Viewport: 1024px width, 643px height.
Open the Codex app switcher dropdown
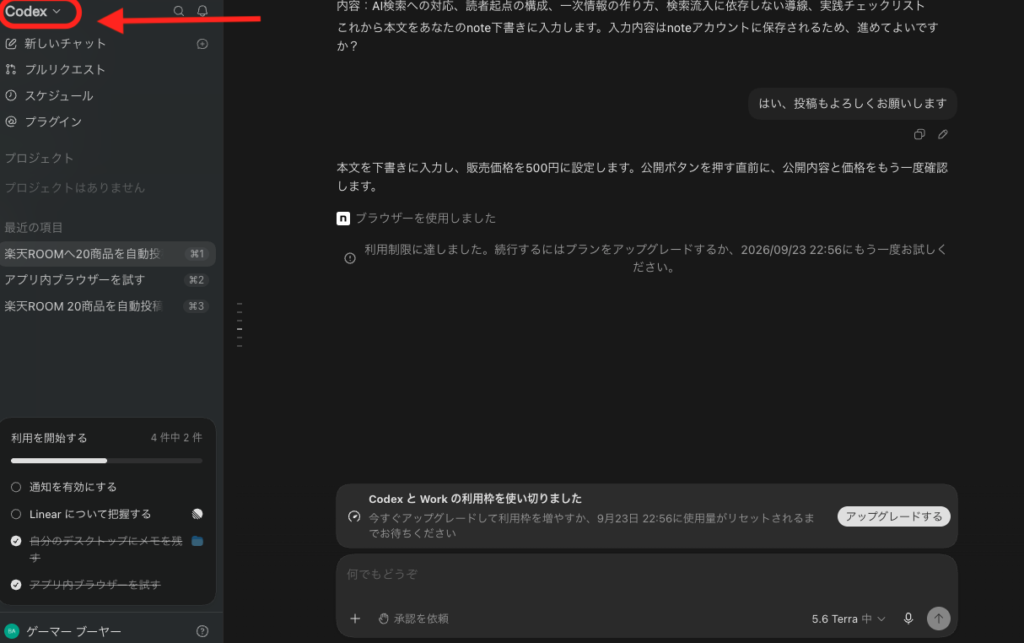[33, 12]
